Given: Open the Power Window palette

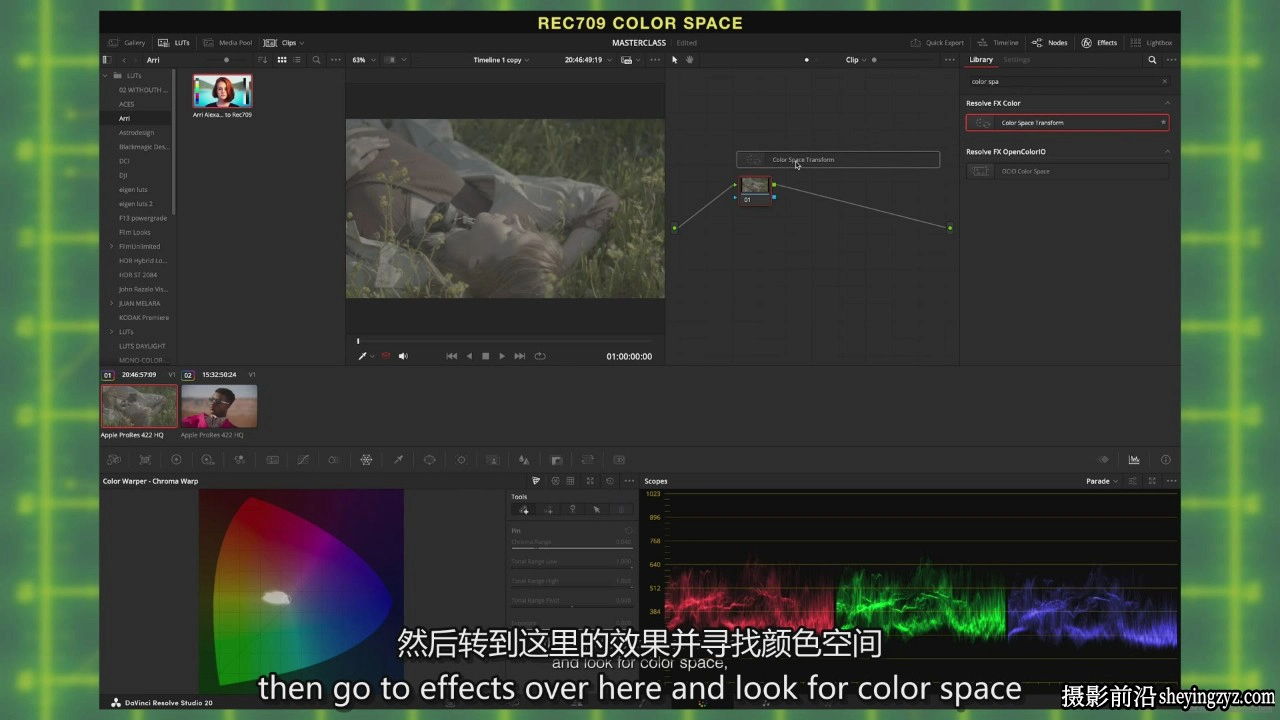Looking at the screenshot, I should (x=429, y=460).
